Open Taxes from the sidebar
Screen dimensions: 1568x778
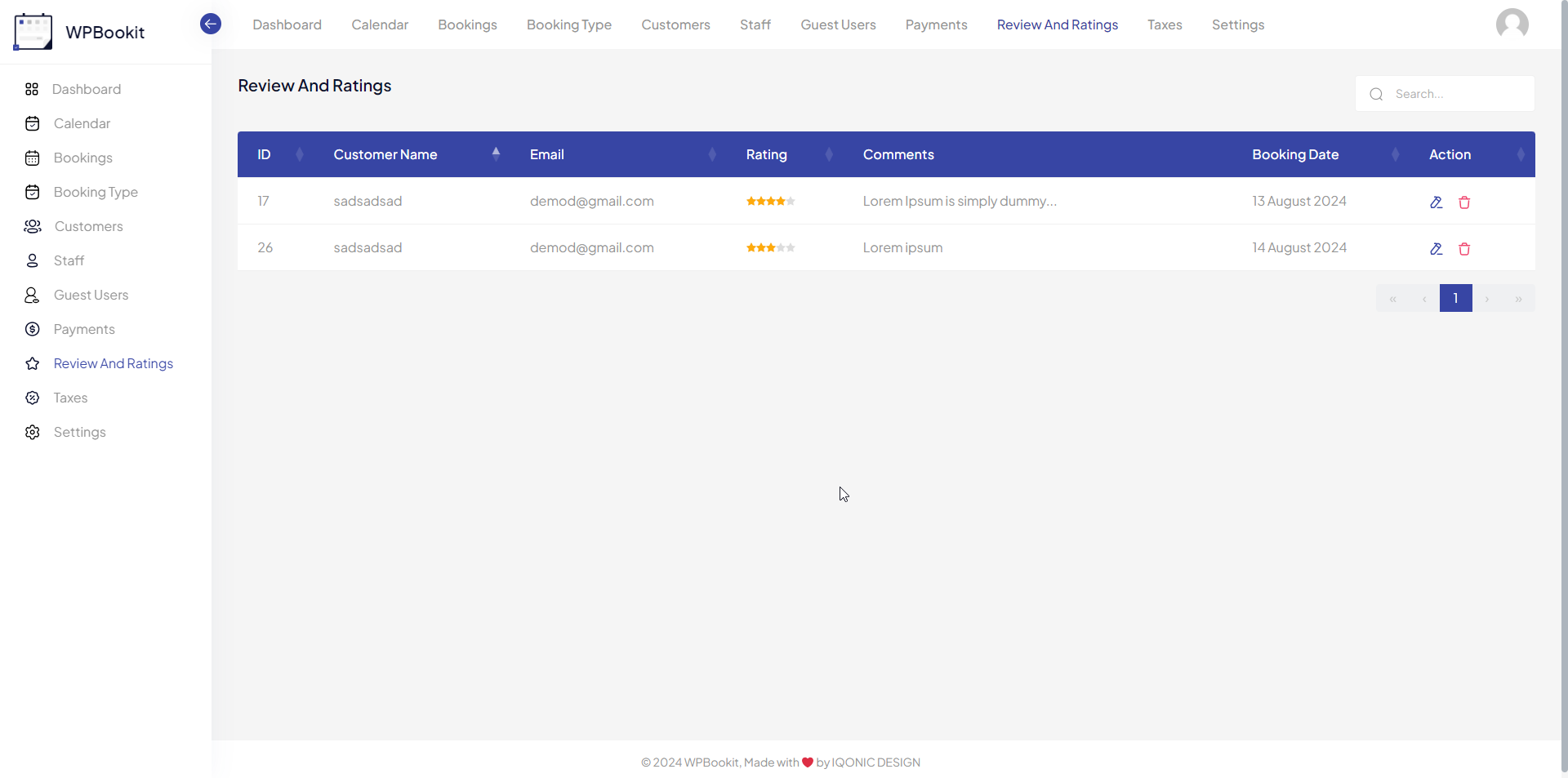tap(70, 398)
